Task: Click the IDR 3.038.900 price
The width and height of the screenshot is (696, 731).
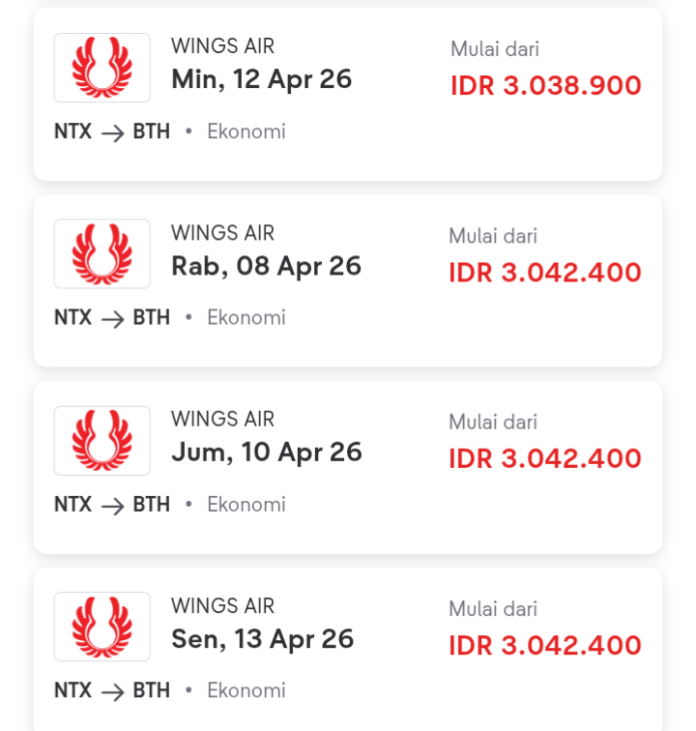Action: tap(545, 85)
